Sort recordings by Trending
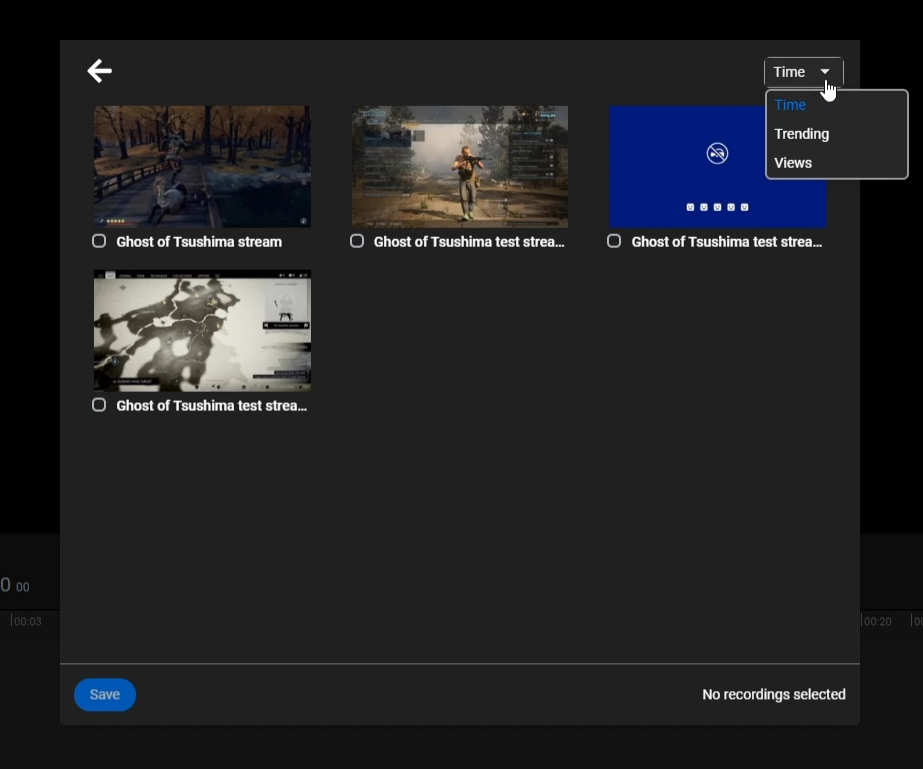The height and width of the screenshot is (769, 923). click(801, 134)
